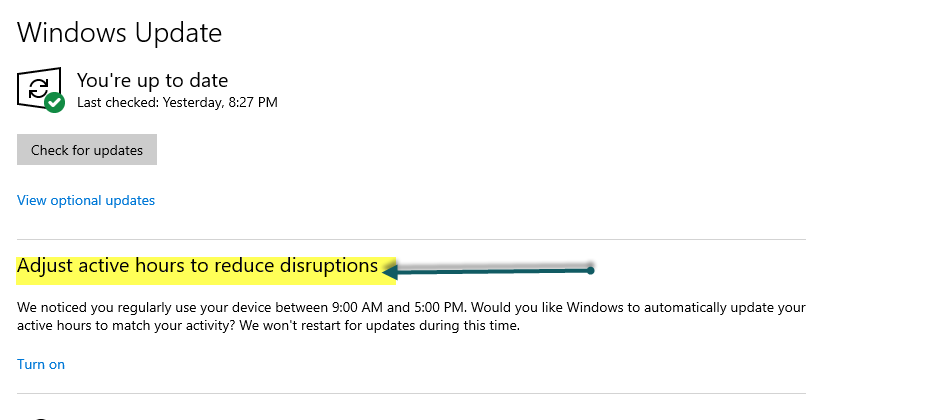Select the You're up to date status text
The height and width of the screenshot is (420, 946).
pos(153,80)
